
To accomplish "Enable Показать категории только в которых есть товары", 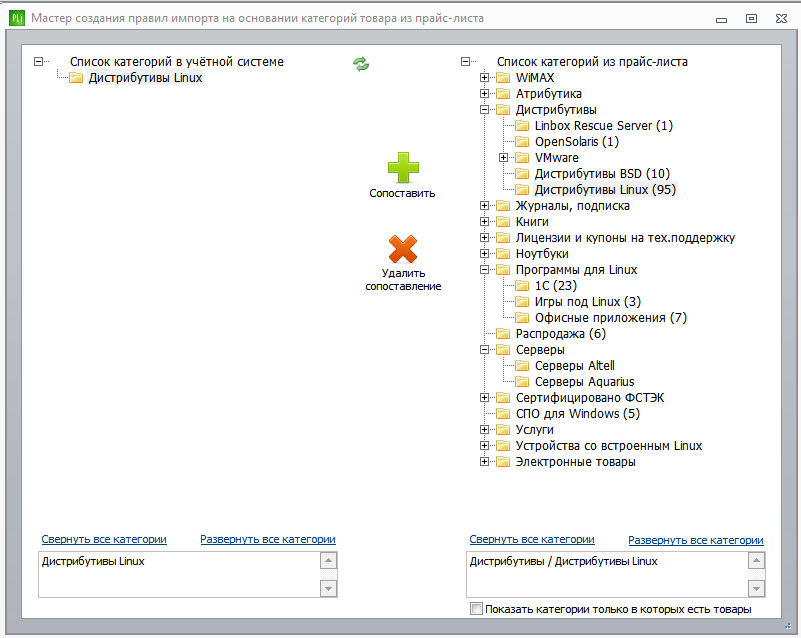I will 476,609.
